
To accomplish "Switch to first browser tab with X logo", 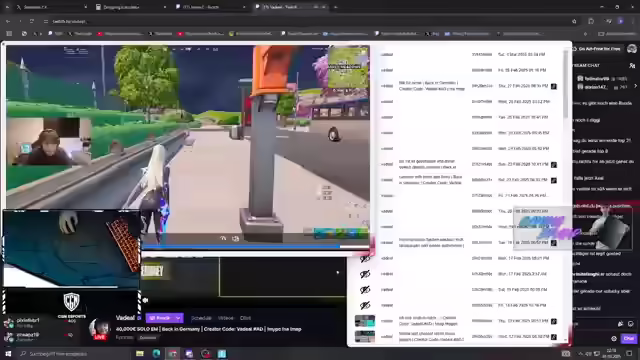I will click(x=51, y=7).
